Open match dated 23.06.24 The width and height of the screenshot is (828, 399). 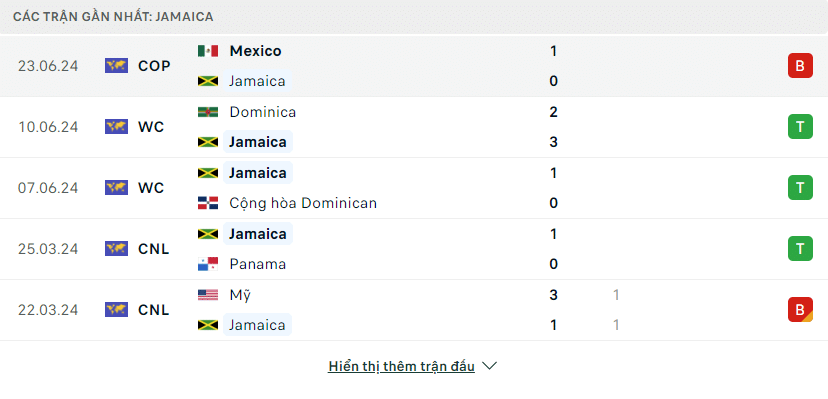414,66
